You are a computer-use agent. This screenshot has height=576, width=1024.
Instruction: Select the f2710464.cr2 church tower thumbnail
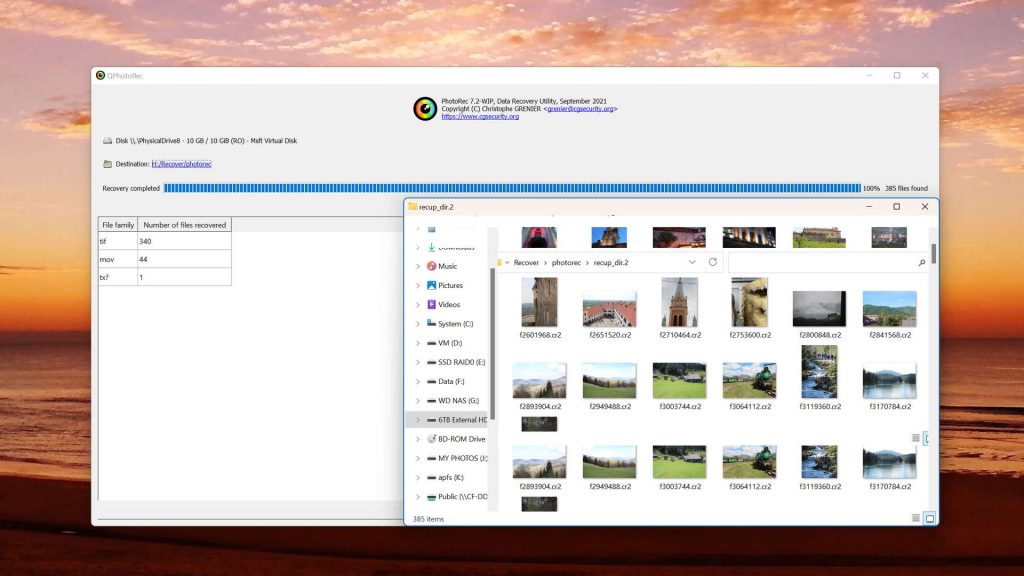tap(679, 303)
